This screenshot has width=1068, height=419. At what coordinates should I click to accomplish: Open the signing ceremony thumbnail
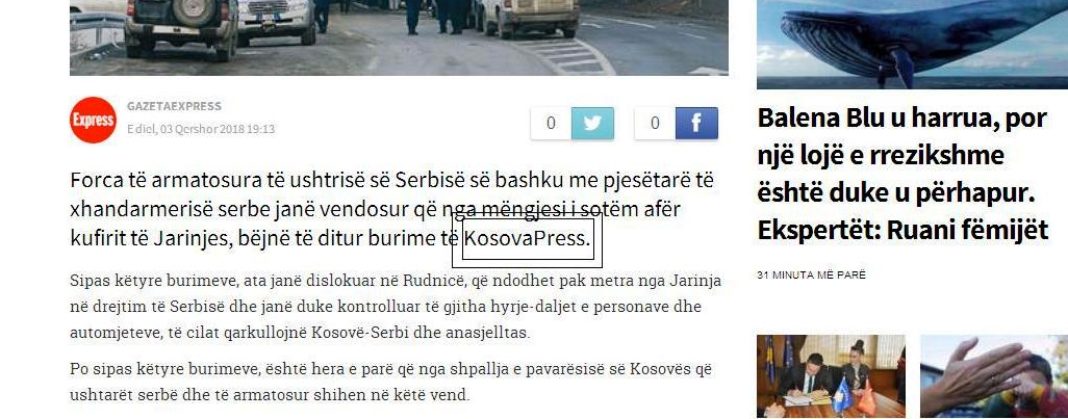coord(831,376)
